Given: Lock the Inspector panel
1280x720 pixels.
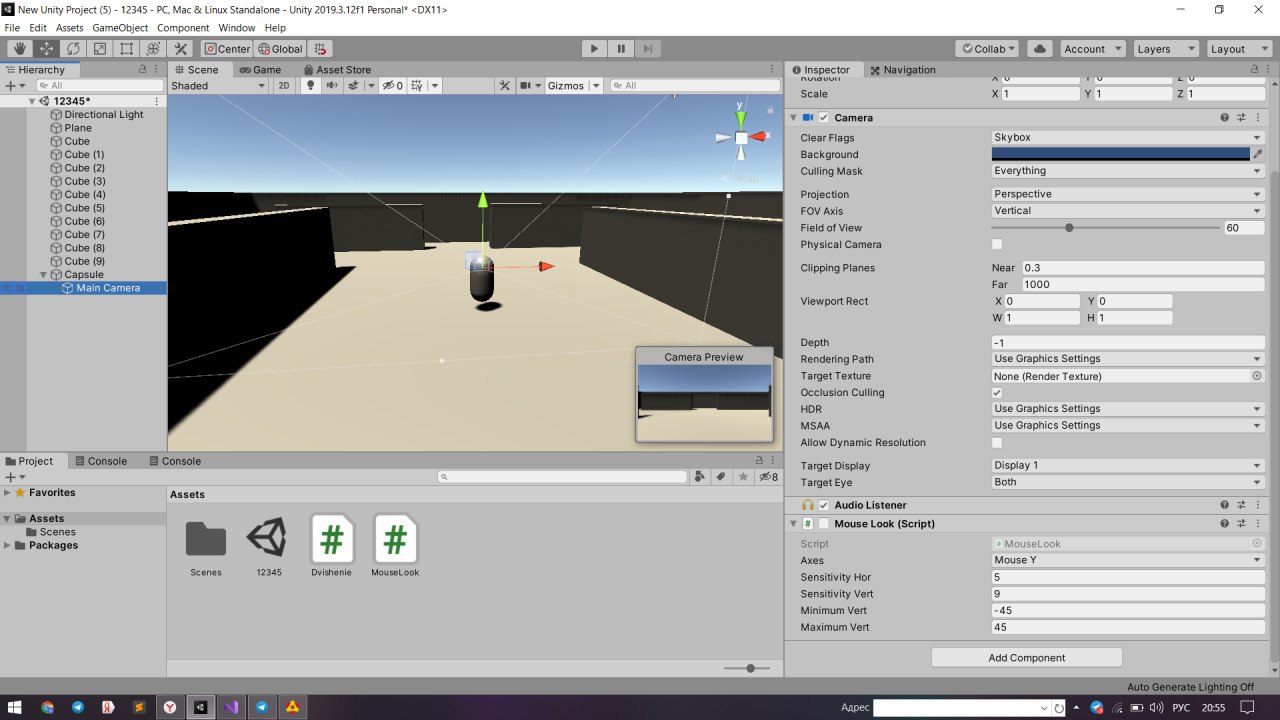Looking at the screenshot, I should click(x=1255, y=69).
